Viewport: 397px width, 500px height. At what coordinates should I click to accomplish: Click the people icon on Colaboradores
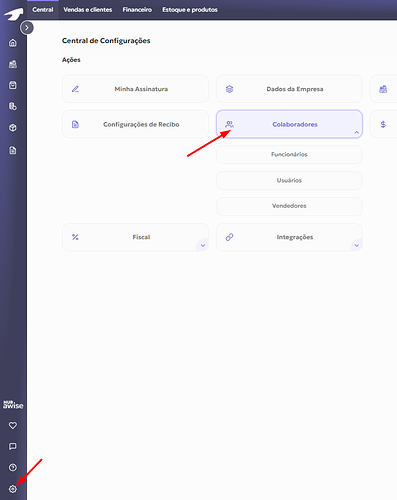[229, 124]
